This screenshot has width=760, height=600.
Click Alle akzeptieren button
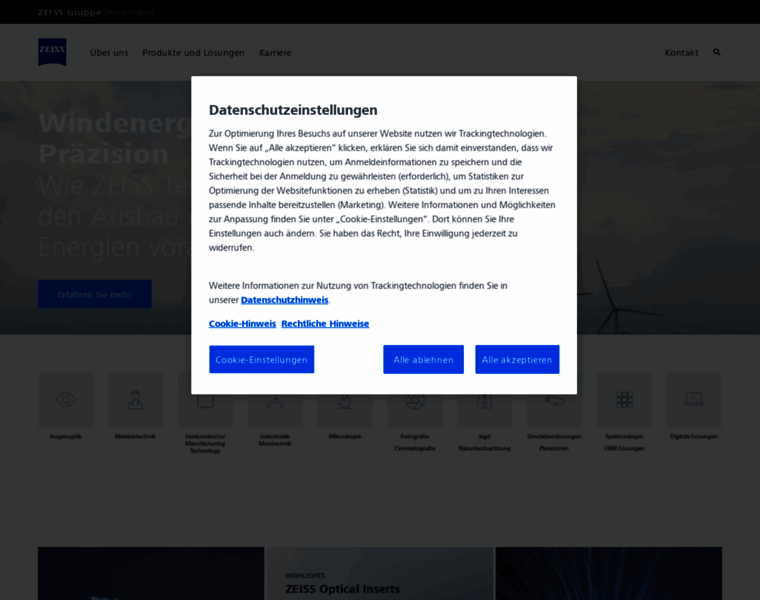(517, 360)
